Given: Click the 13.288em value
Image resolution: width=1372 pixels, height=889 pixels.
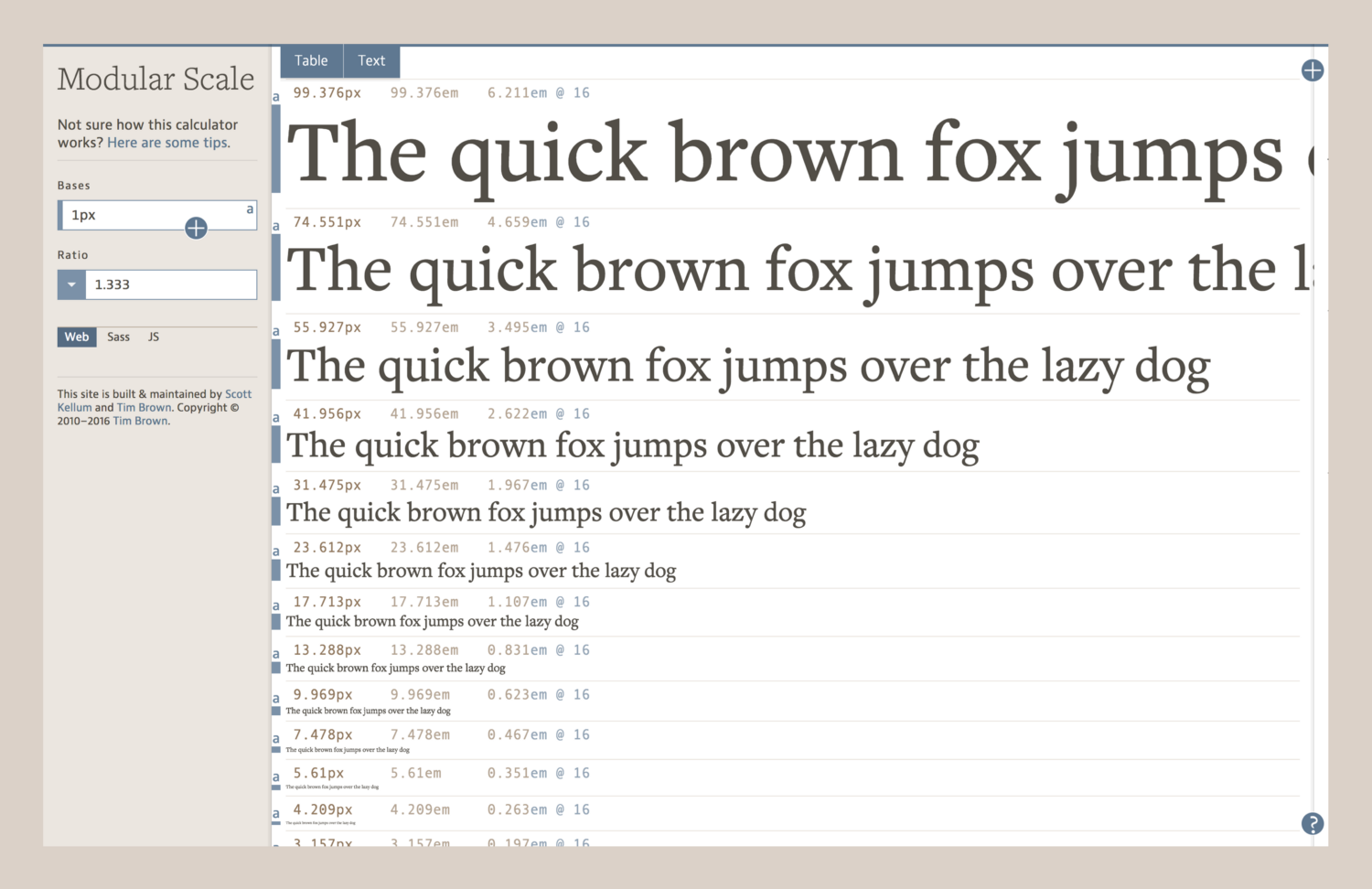Looking at the screenshot, I should 424,650.
